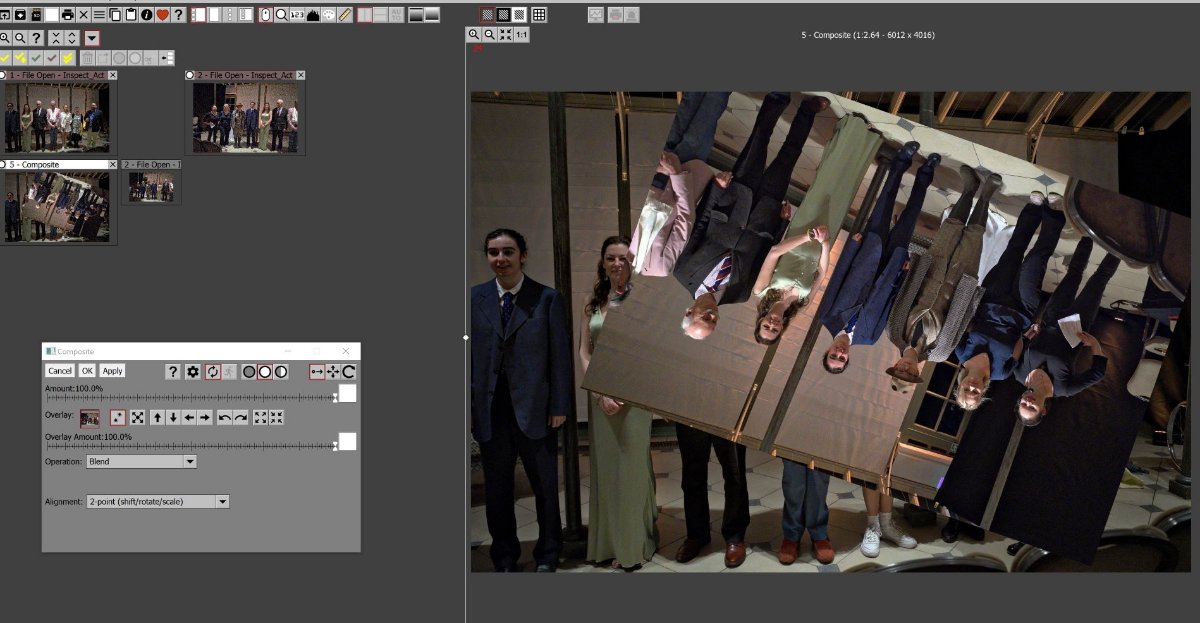
Task: Open help using the question mark beside the heart
Action: pos(178,15)
